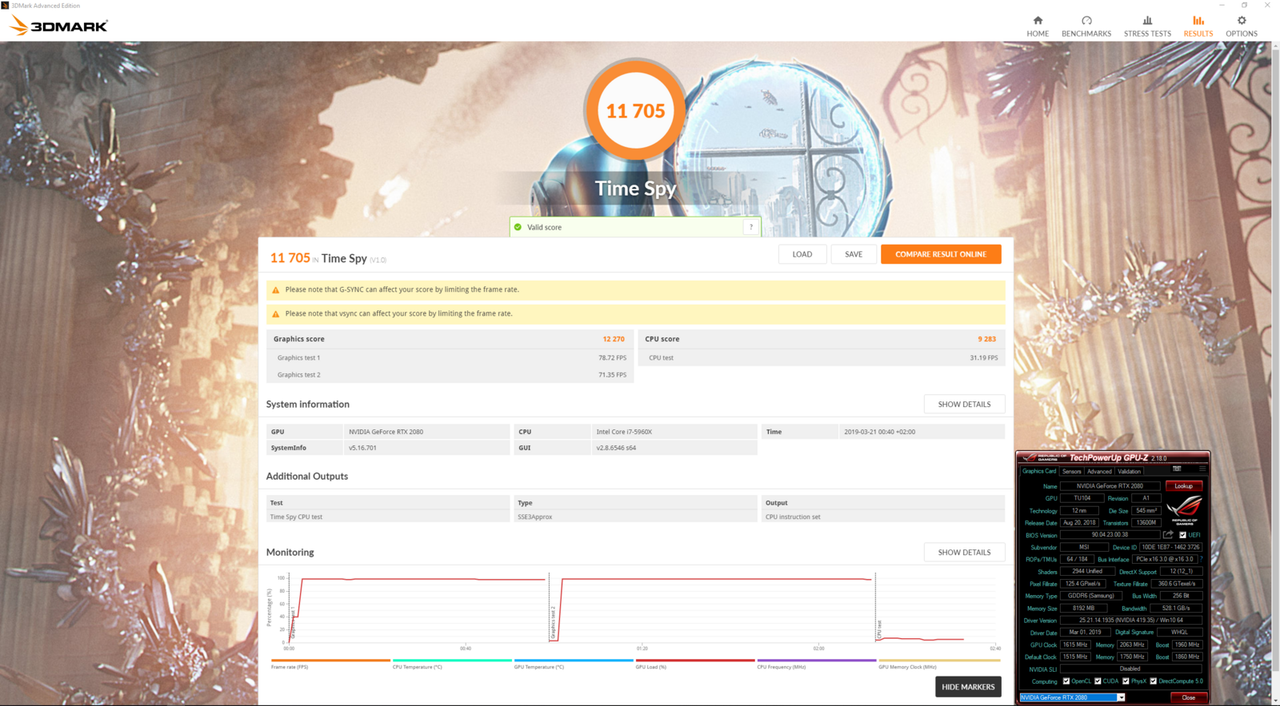Toggle the GPU Temperature legend bar
The width and height of the screenshot is (1280, 706).
(x=573, y=662)
